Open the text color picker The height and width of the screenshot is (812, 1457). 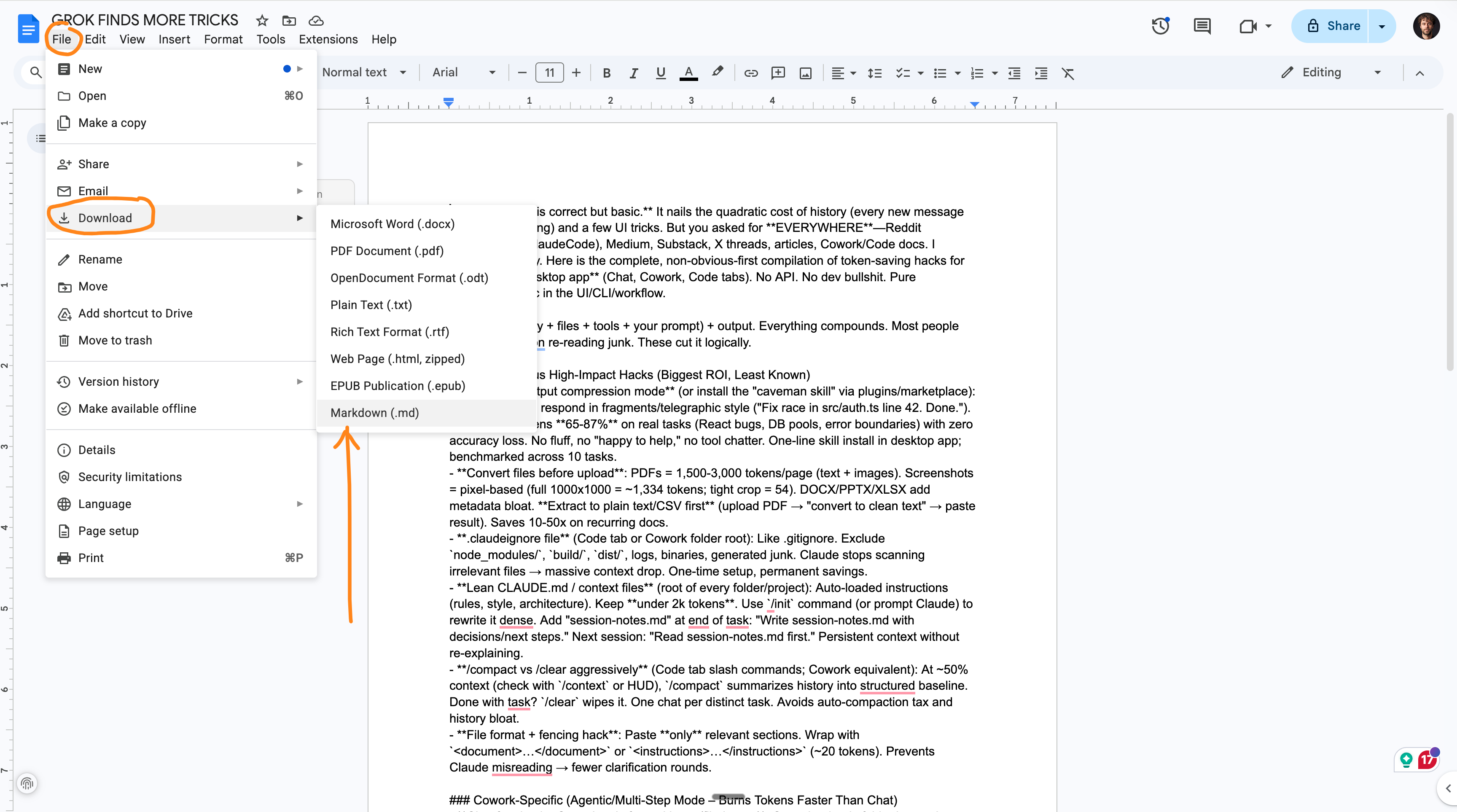coord(688,73)
